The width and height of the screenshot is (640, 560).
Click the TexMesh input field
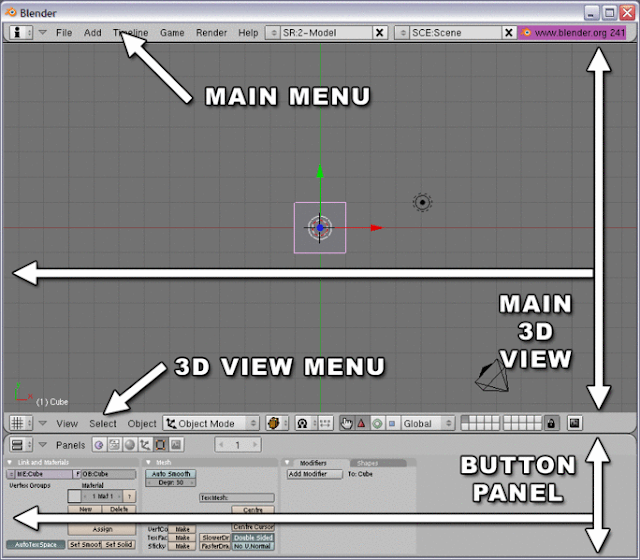click(x=237, y=498)
